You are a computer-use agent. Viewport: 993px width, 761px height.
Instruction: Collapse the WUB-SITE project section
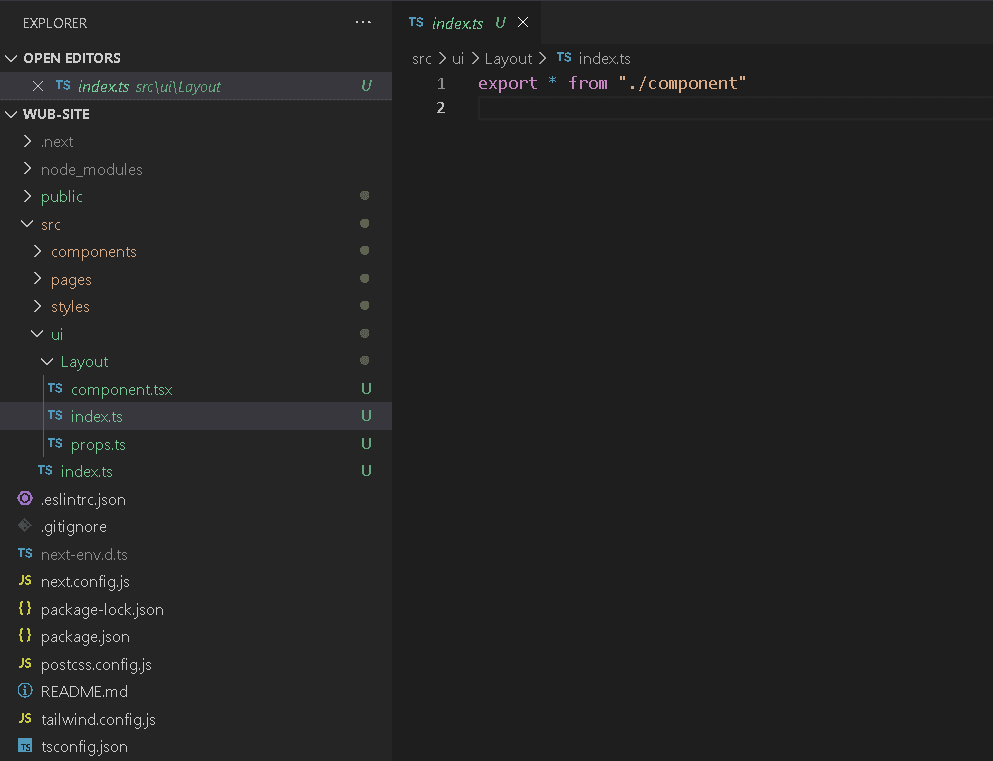[x=12, y=114]
